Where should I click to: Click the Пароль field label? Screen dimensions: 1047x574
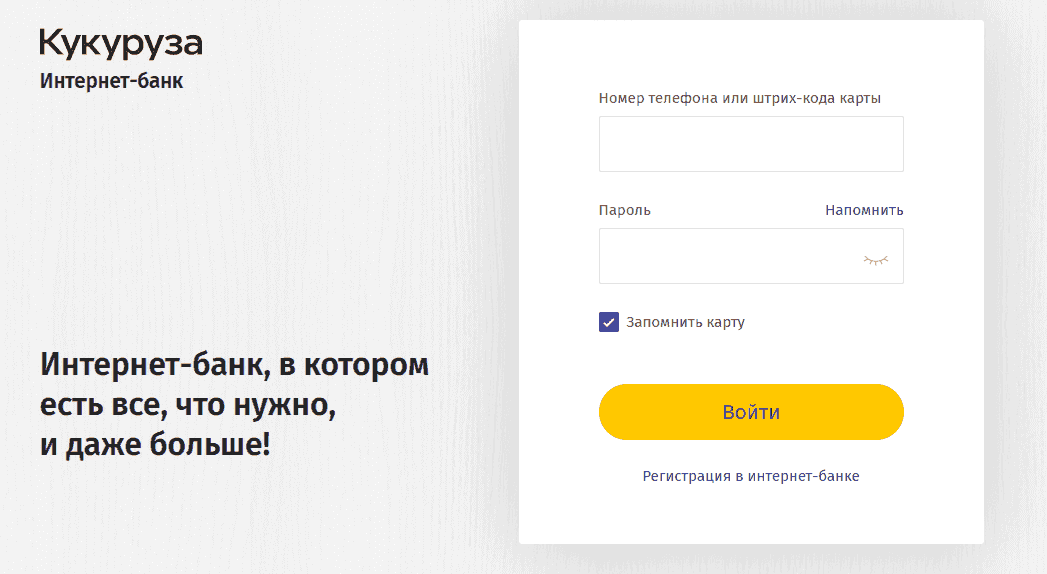pyautogui.click(x=624, y=210)
